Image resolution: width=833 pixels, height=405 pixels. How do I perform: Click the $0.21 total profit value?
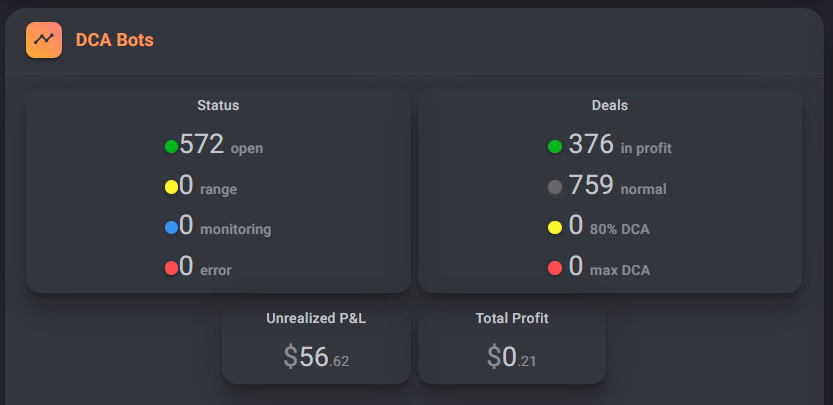point(512,357)
